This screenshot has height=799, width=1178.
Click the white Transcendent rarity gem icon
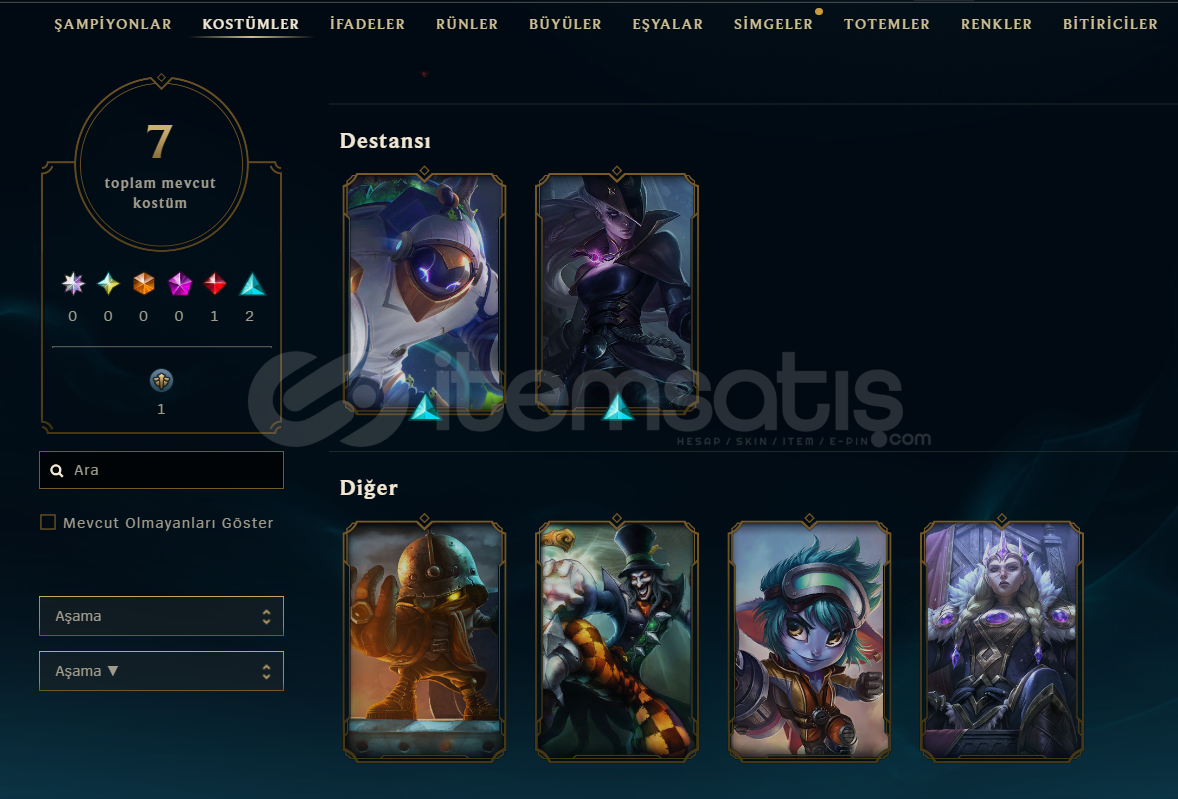pos(73,284)
